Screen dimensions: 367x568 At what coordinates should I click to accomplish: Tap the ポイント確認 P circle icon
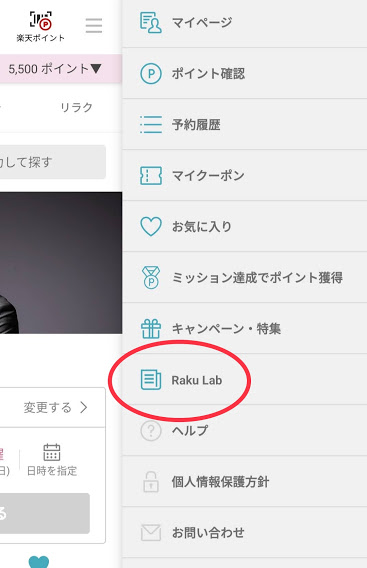pyautogui.click(x=151, y=74)
